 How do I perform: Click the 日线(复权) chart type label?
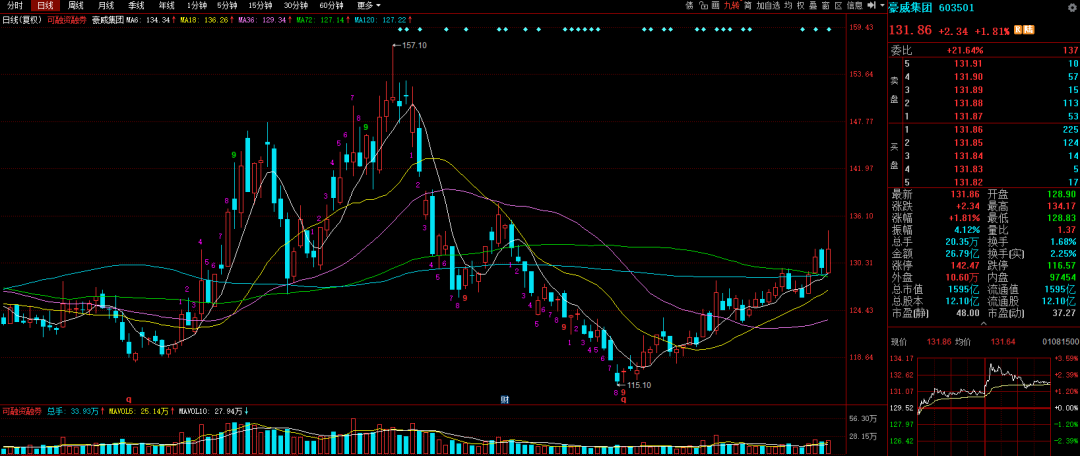22,19
